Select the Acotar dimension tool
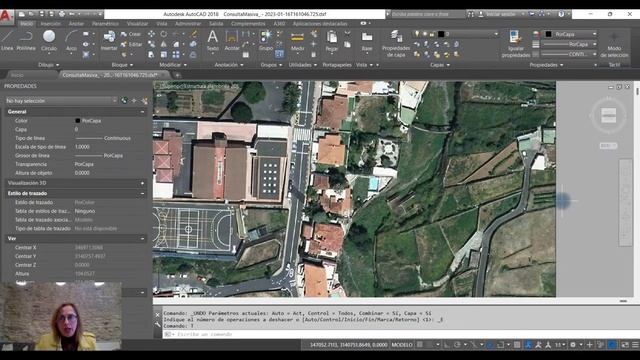 tap(232, 40)
